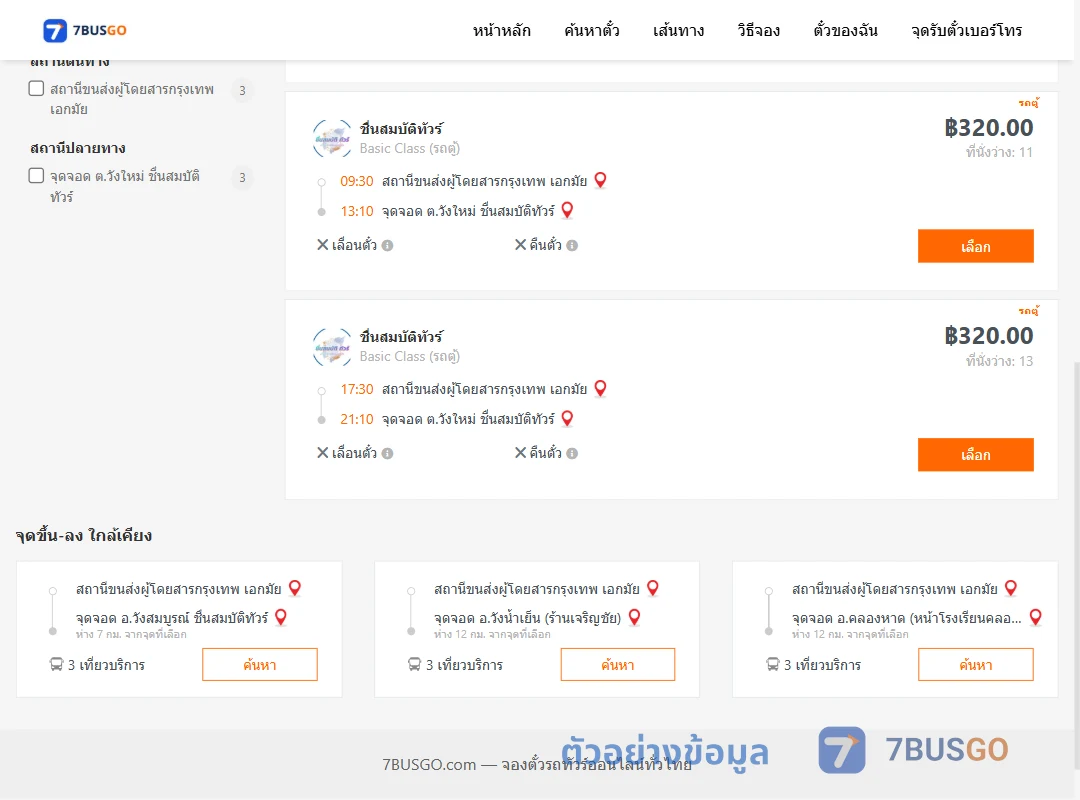Search nearby route to อ.วังสมบูรณ์ ชื่นสมบัติทัวร์

coord(260,664)
